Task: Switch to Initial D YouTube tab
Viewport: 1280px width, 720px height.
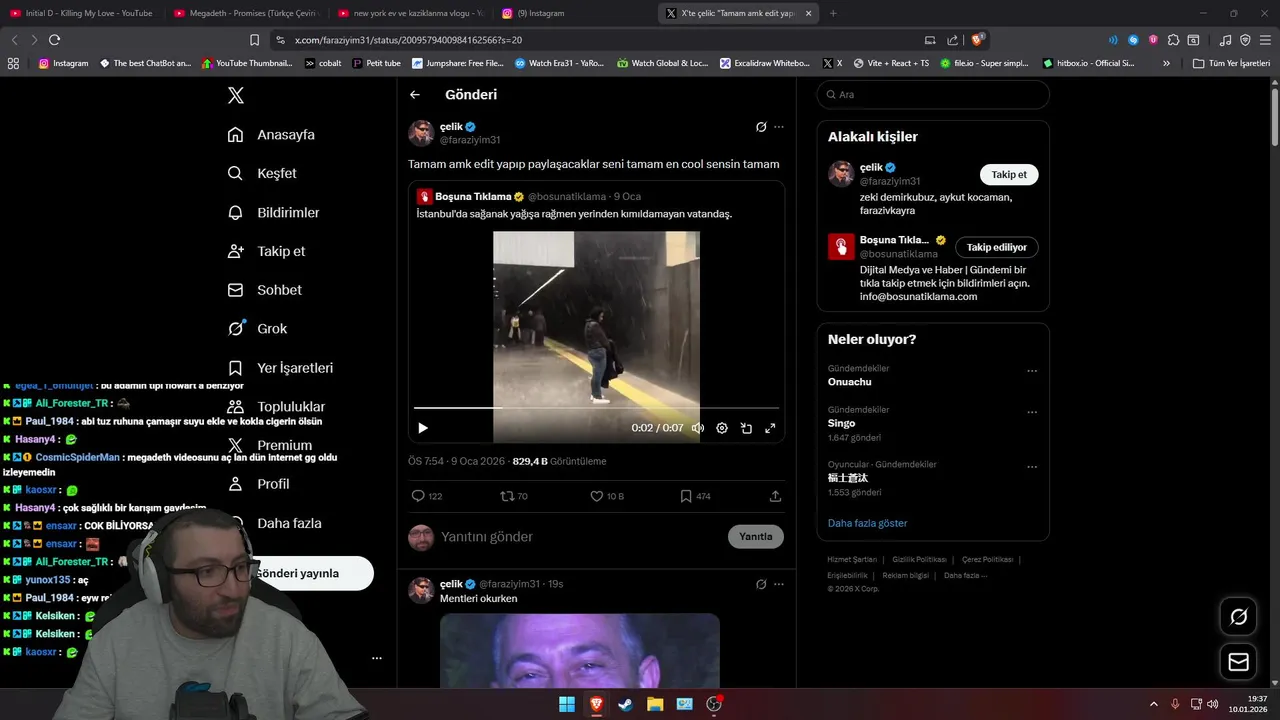Action: click(81, 13)
